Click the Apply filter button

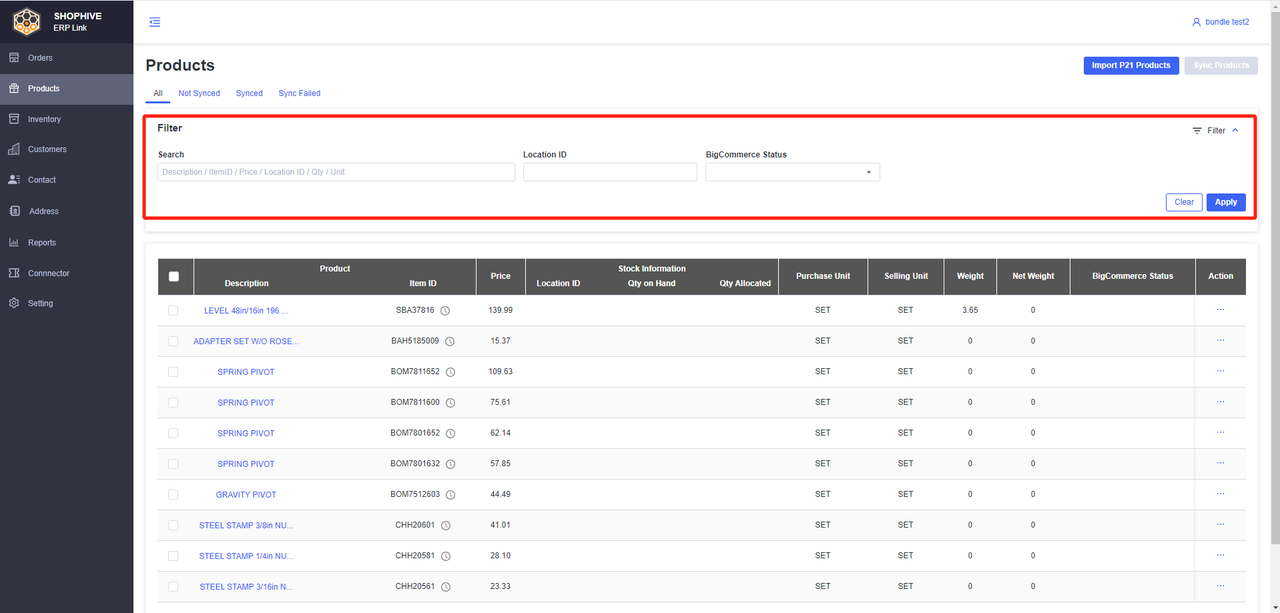coord(1226,202)
